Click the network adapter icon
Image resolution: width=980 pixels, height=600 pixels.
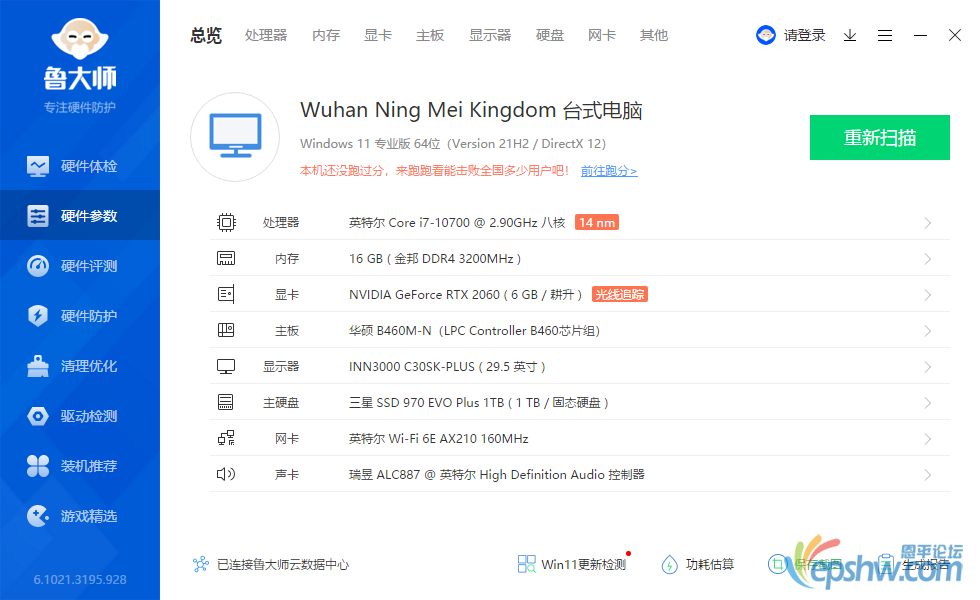[x=226, y=438]
